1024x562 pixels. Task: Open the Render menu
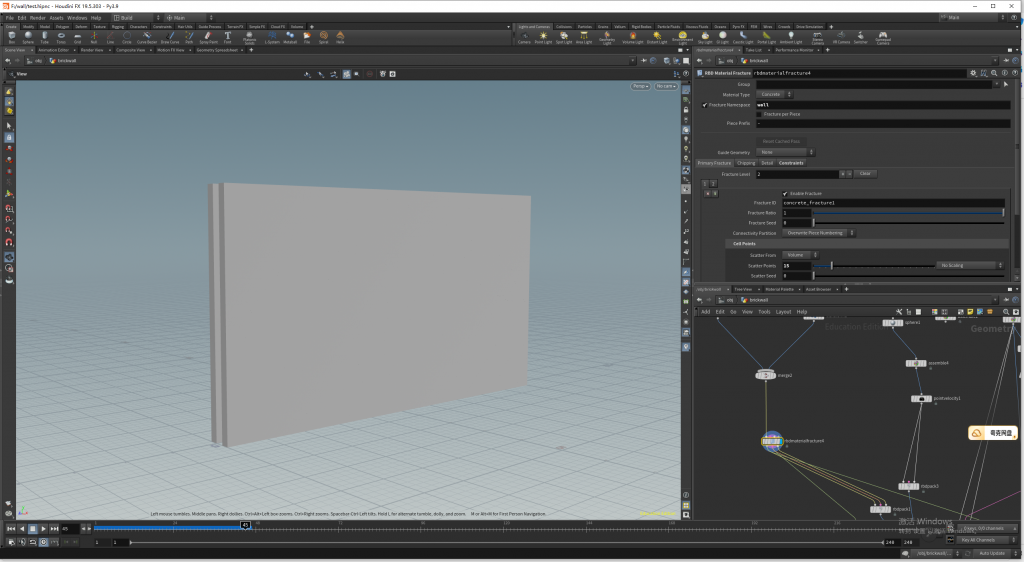(38, 18)
